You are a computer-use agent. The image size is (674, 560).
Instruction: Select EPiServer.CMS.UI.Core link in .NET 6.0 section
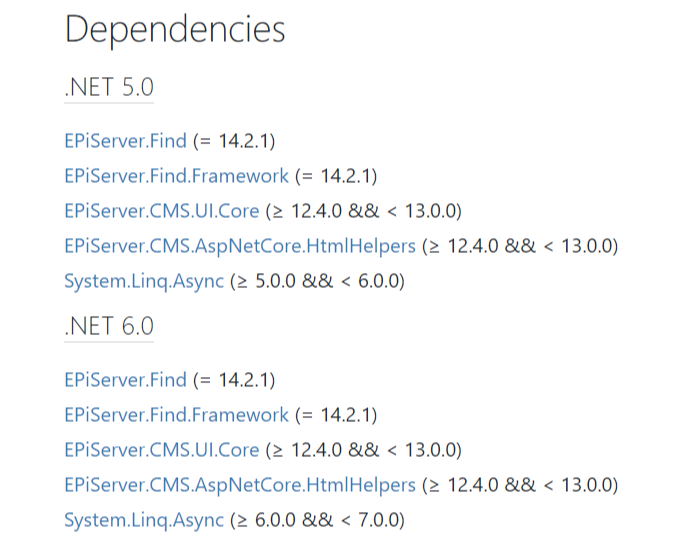click(x=161, y=450)
